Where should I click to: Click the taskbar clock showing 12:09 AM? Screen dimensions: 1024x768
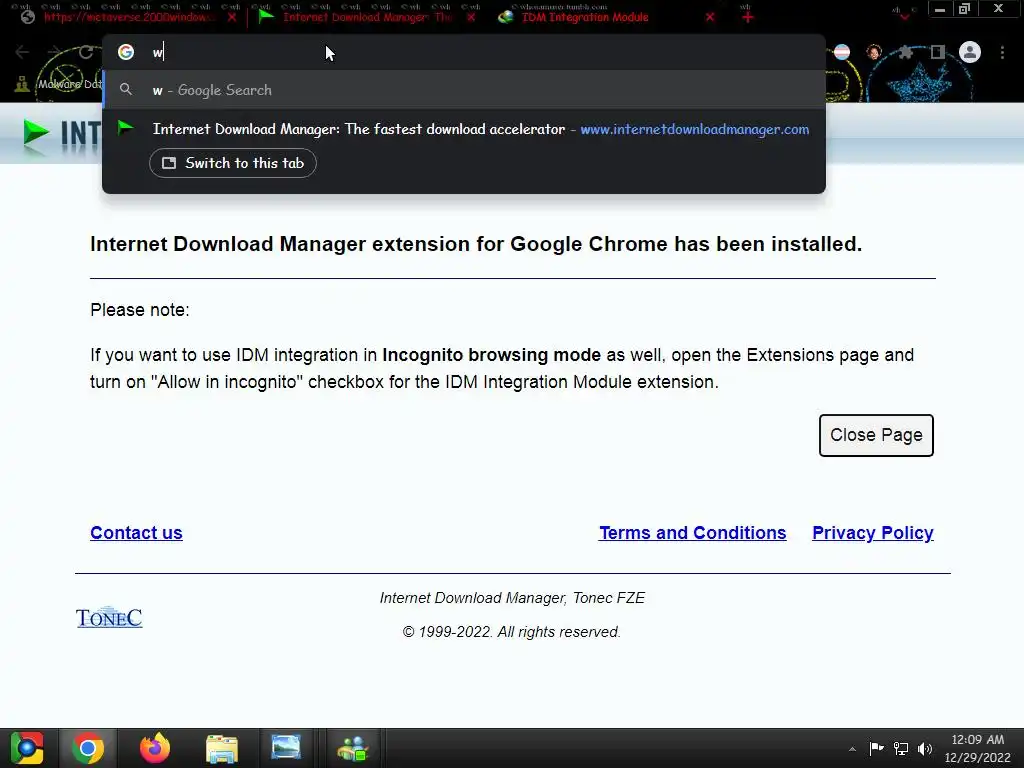tap(977, 748)
